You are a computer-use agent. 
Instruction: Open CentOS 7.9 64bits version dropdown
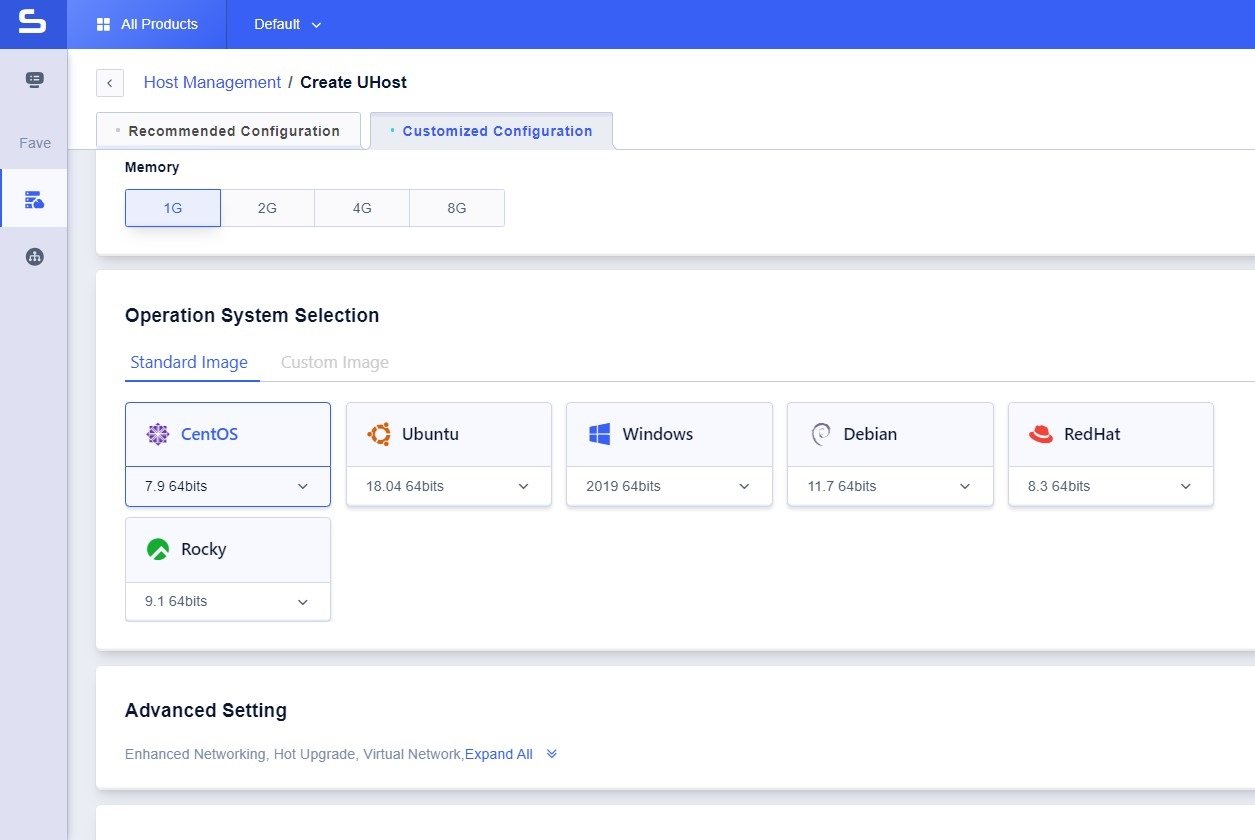228,487
